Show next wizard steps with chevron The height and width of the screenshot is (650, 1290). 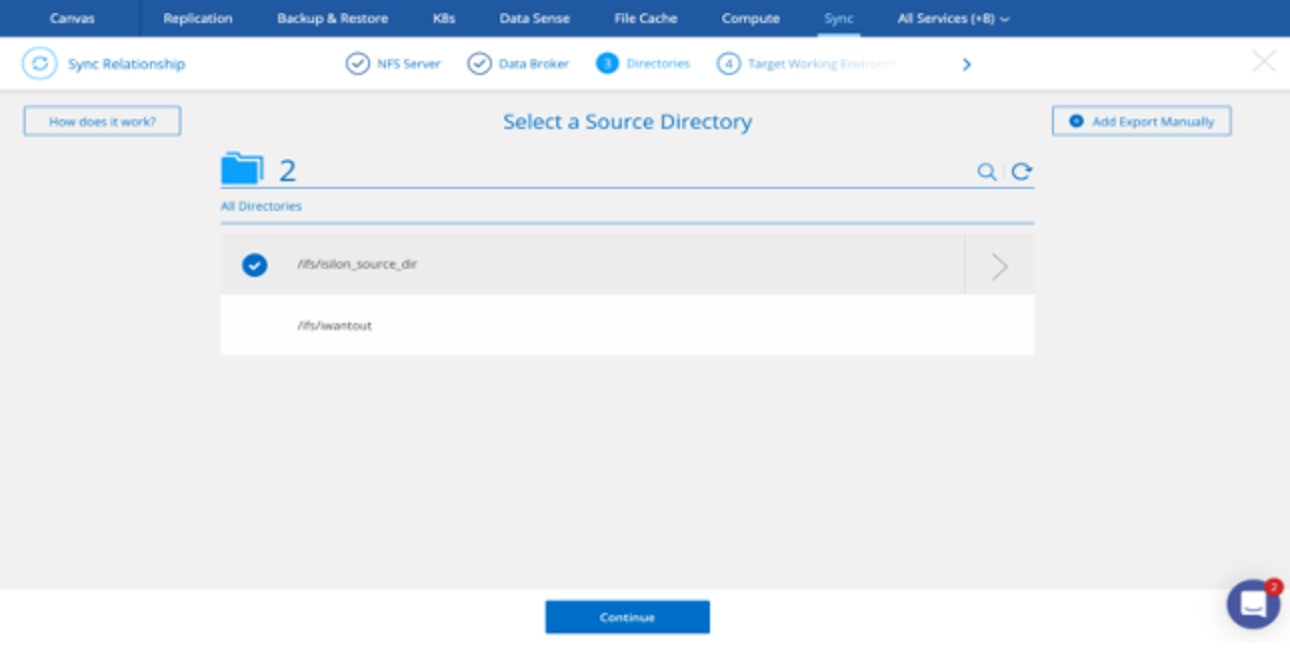pyautogui.click(x=966, y=65)
